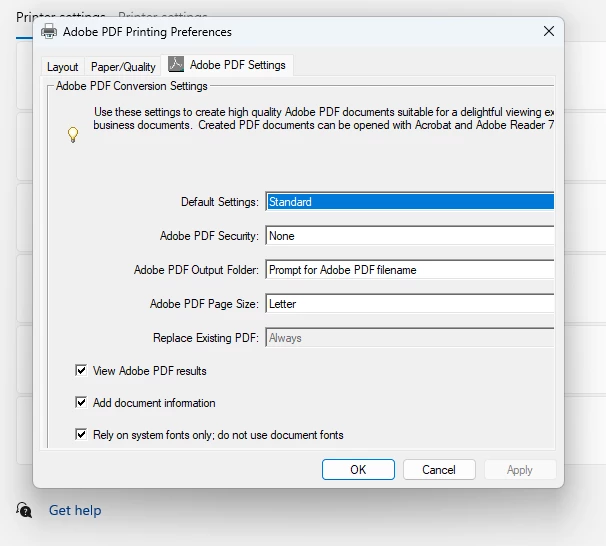Click the Replace Existing PDF label
This screenshot has width=606, height=546.
pyautogui.click(x=206, y=338)
